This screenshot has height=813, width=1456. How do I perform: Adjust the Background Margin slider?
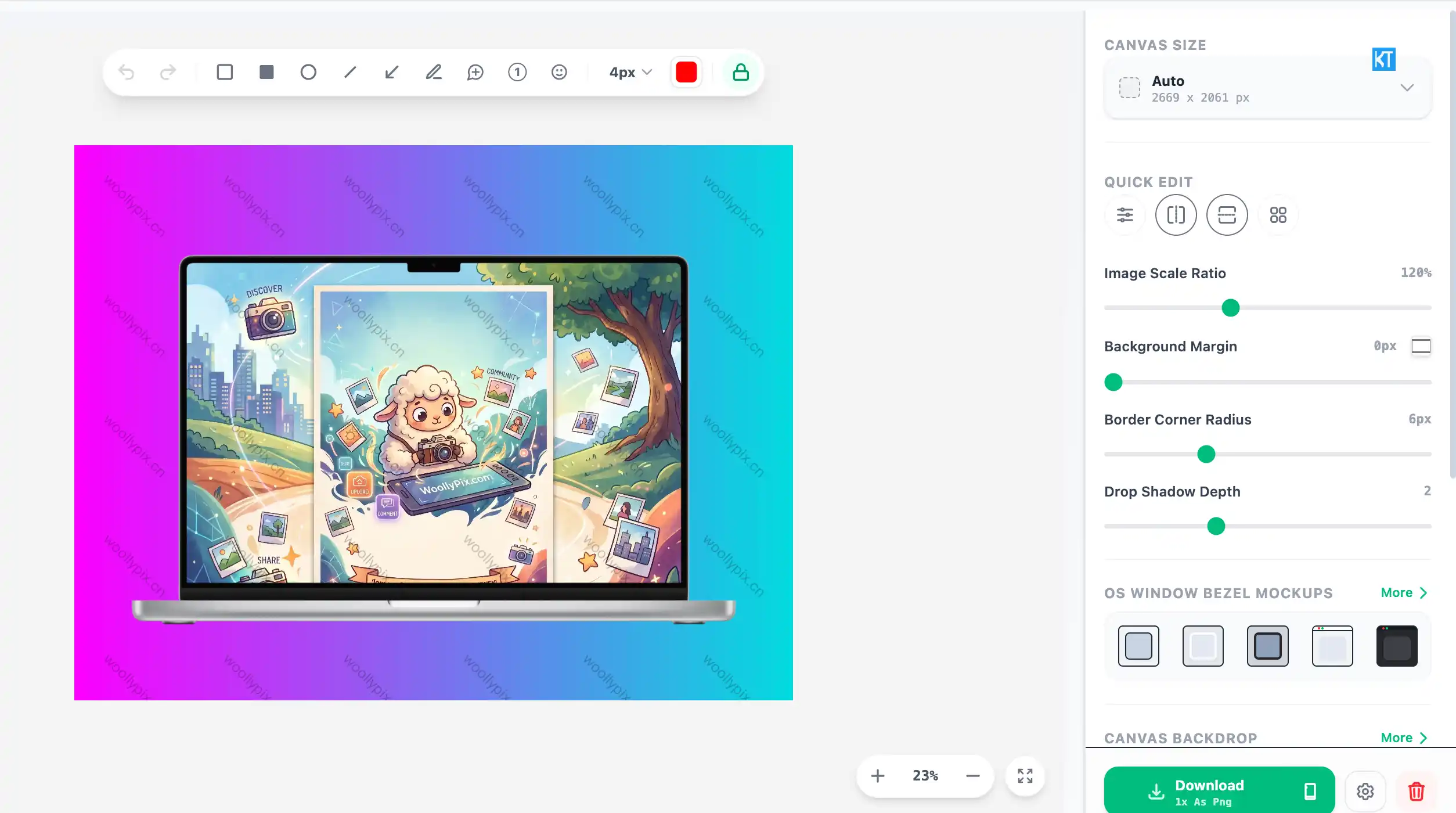pyautogui.click(x=1113, y=382)
